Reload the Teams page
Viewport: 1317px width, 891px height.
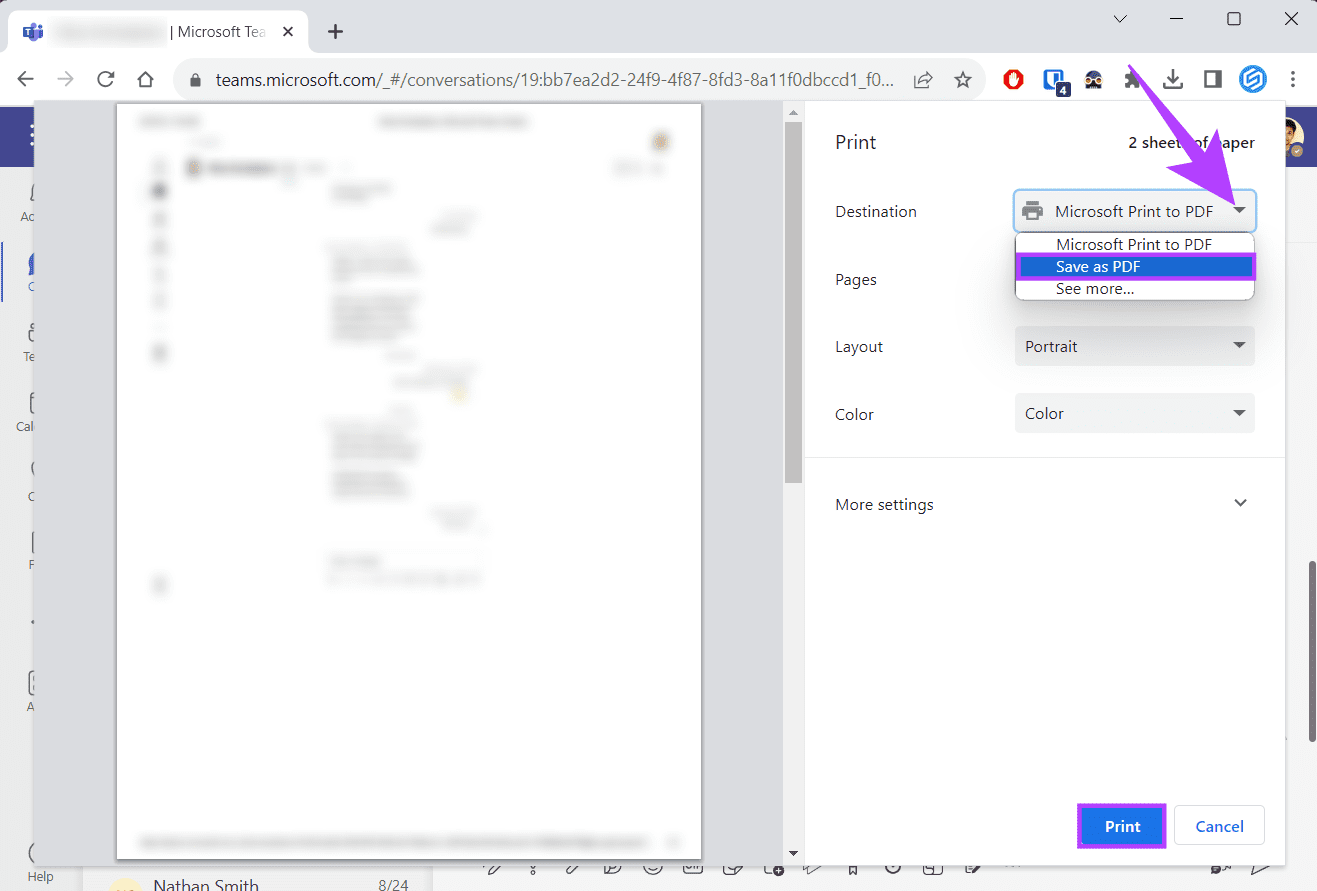click(x=106, y=79)
